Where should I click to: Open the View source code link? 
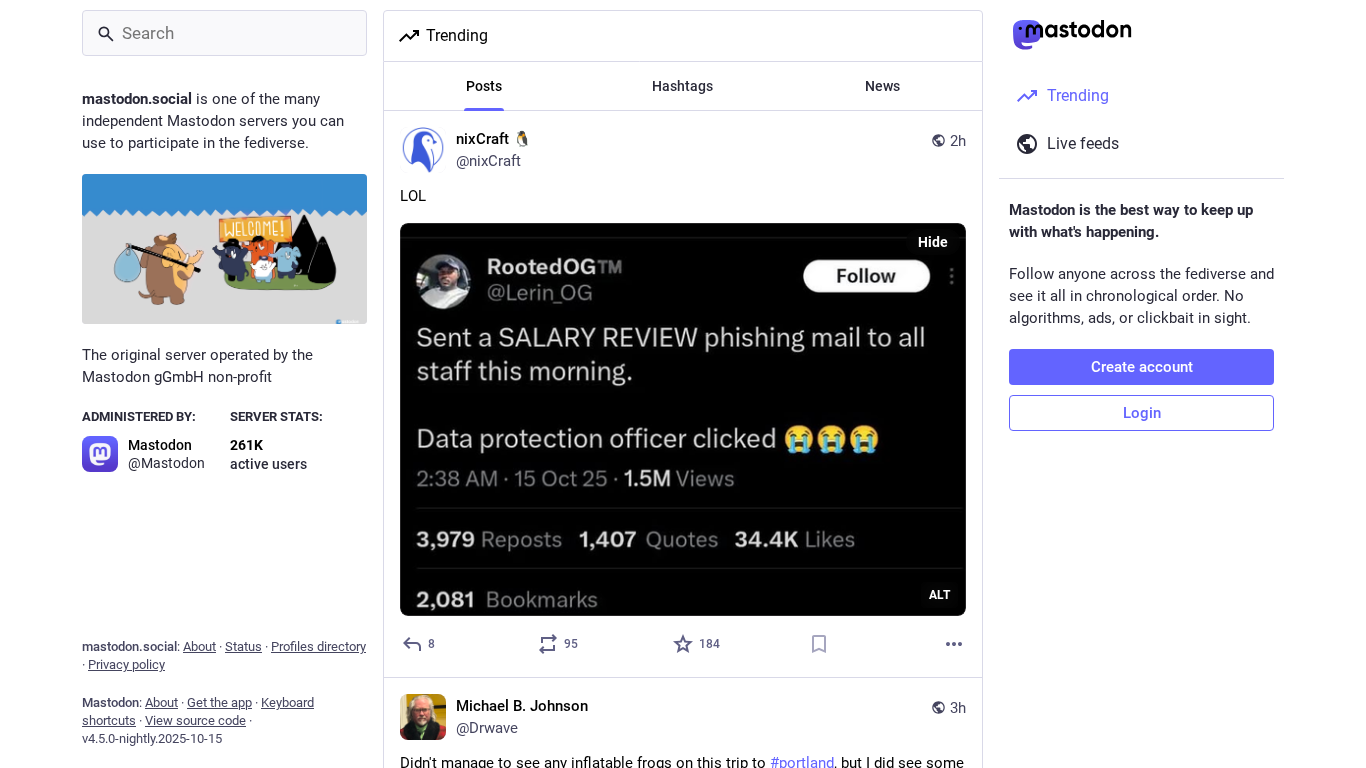[195, 721]
